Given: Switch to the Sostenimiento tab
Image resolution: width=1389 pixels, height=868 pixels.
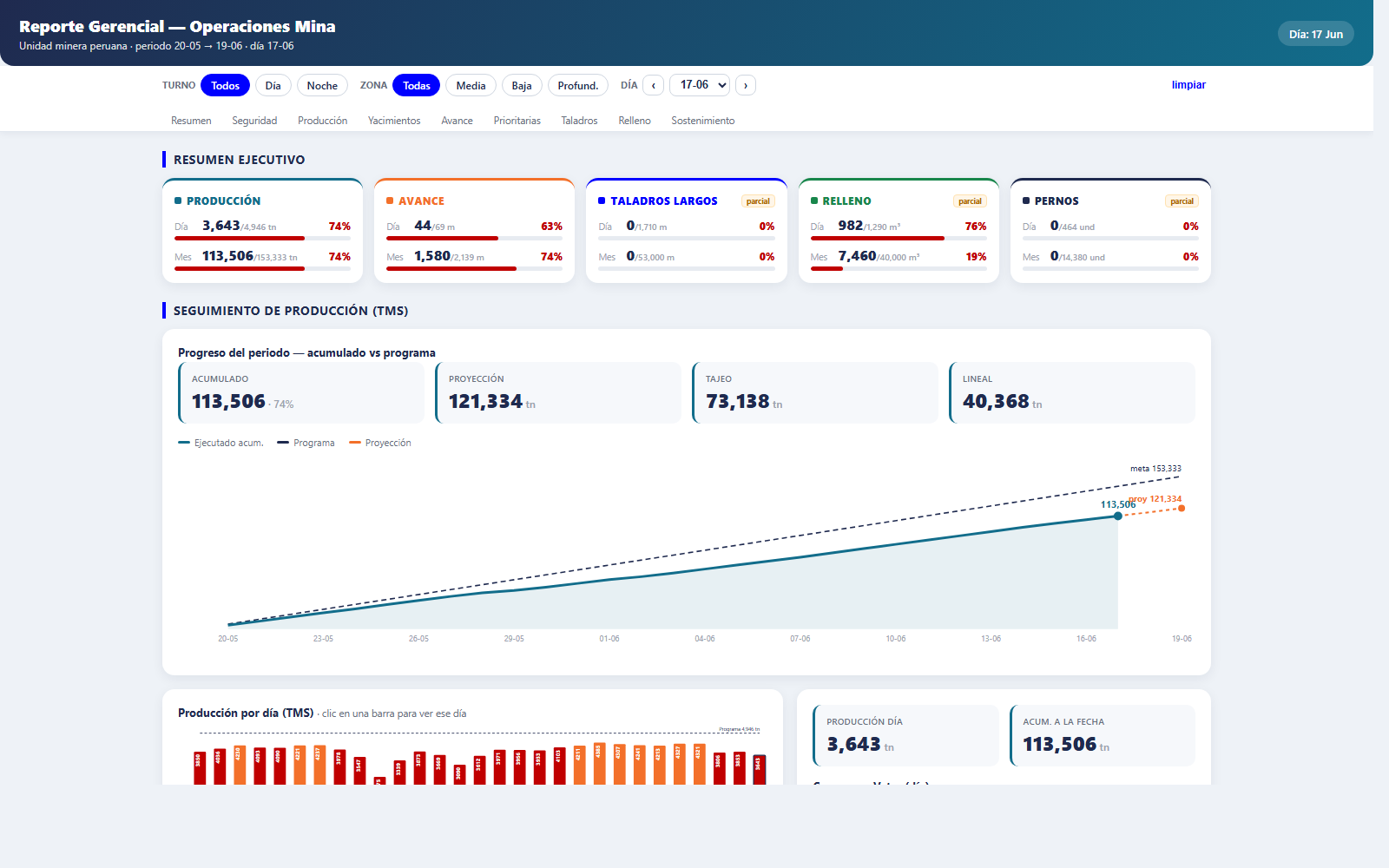Looking at the screenshot, I should click(703, 121).
